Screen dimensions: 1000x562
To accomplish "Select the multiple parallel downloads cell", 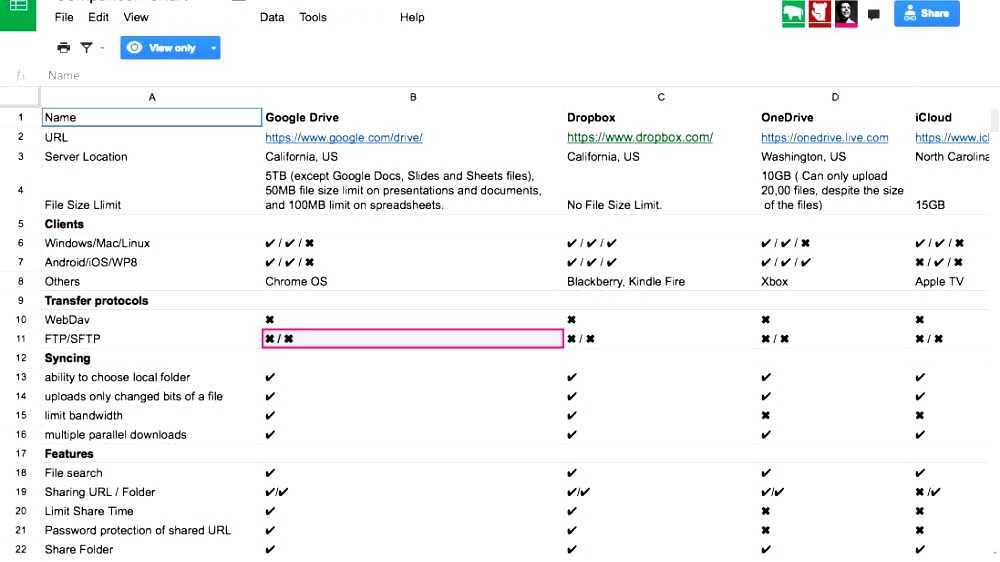I will pyautogui.click(x=152, y=434).
